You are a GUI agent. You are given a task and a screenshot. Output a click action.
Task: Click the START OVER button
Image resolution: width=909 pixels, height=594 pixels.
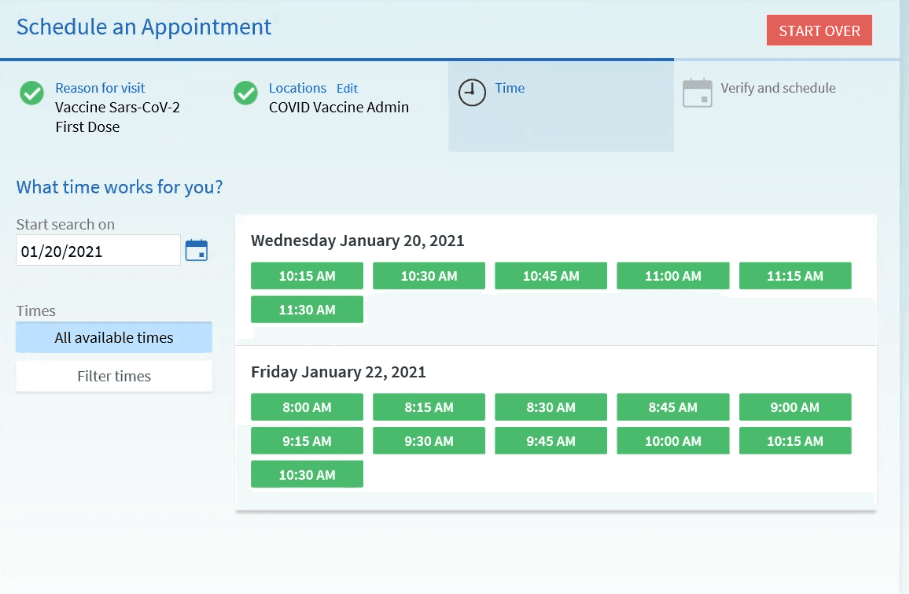pyautogui.click(x=819, y=30)
